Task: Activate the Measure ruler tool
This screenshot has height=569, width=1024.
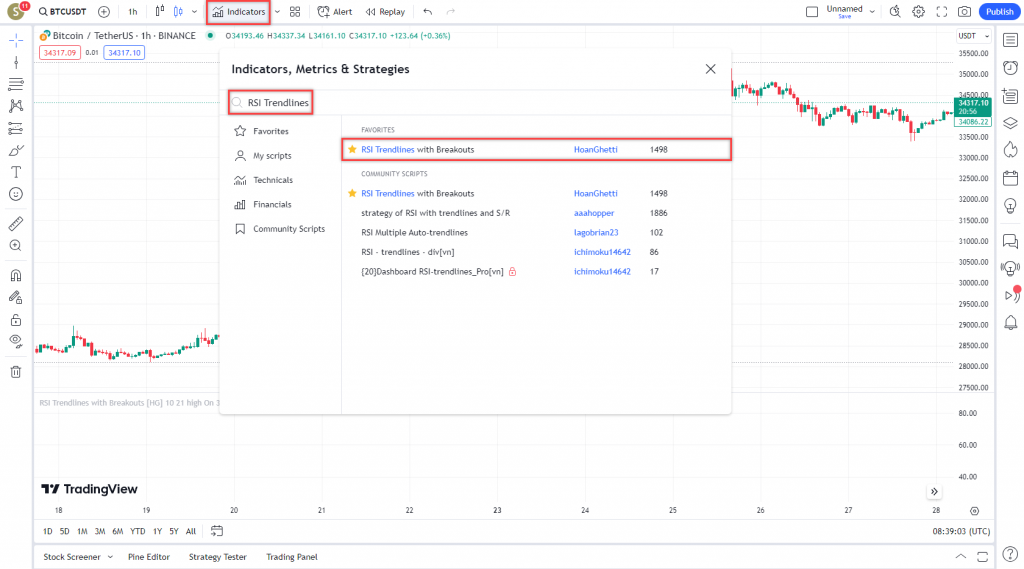Action: pyautogui.click(x=15, y=223)
